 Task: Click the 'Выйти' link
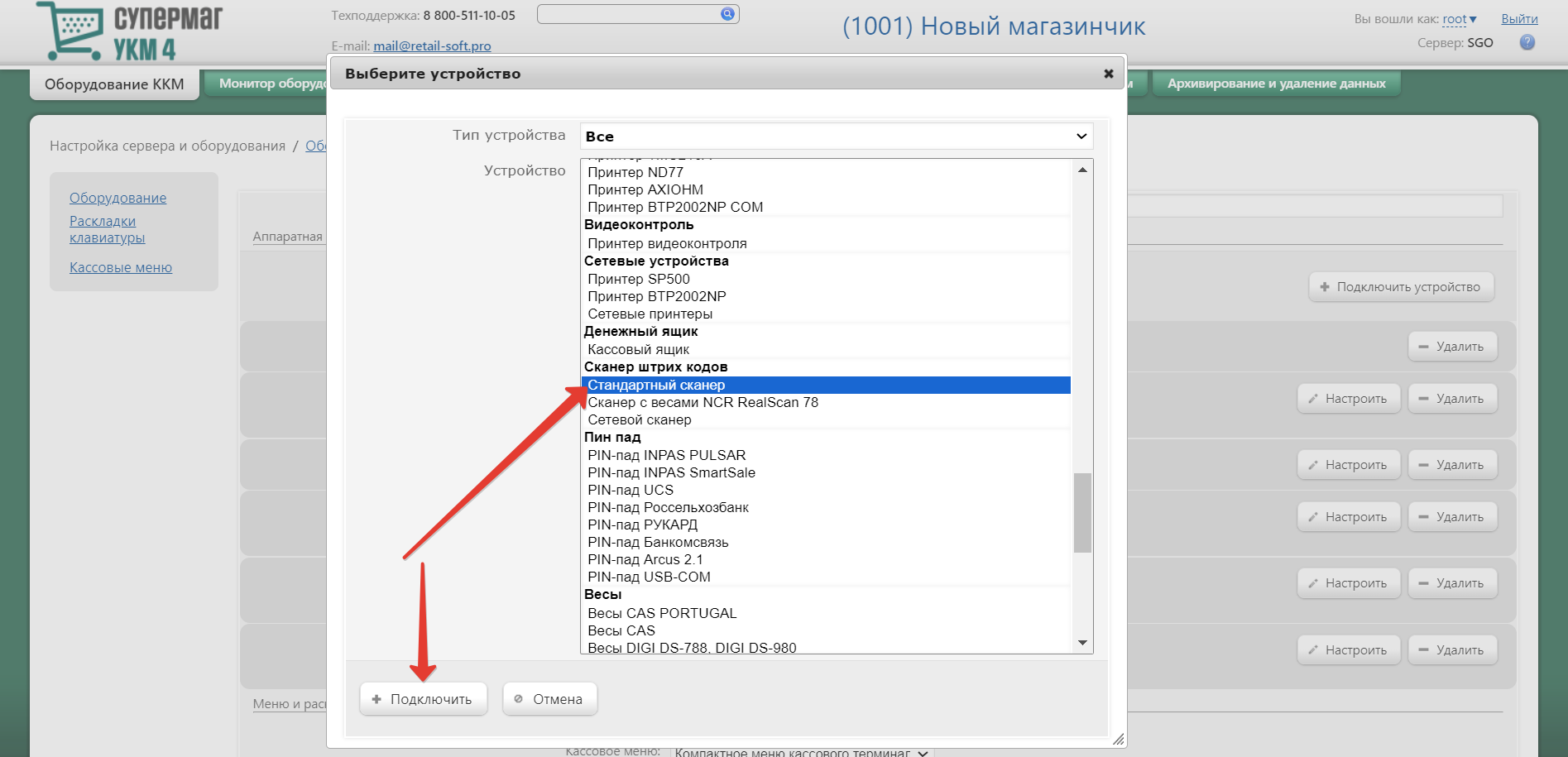point(1519,19)
